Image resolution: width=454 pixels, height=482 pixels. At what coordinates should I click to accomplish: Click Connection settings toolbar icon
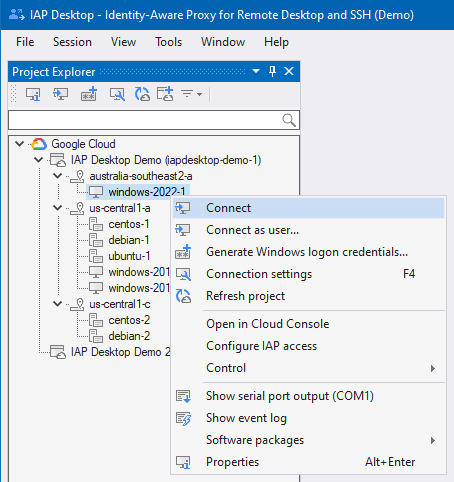tap(117, 94)
